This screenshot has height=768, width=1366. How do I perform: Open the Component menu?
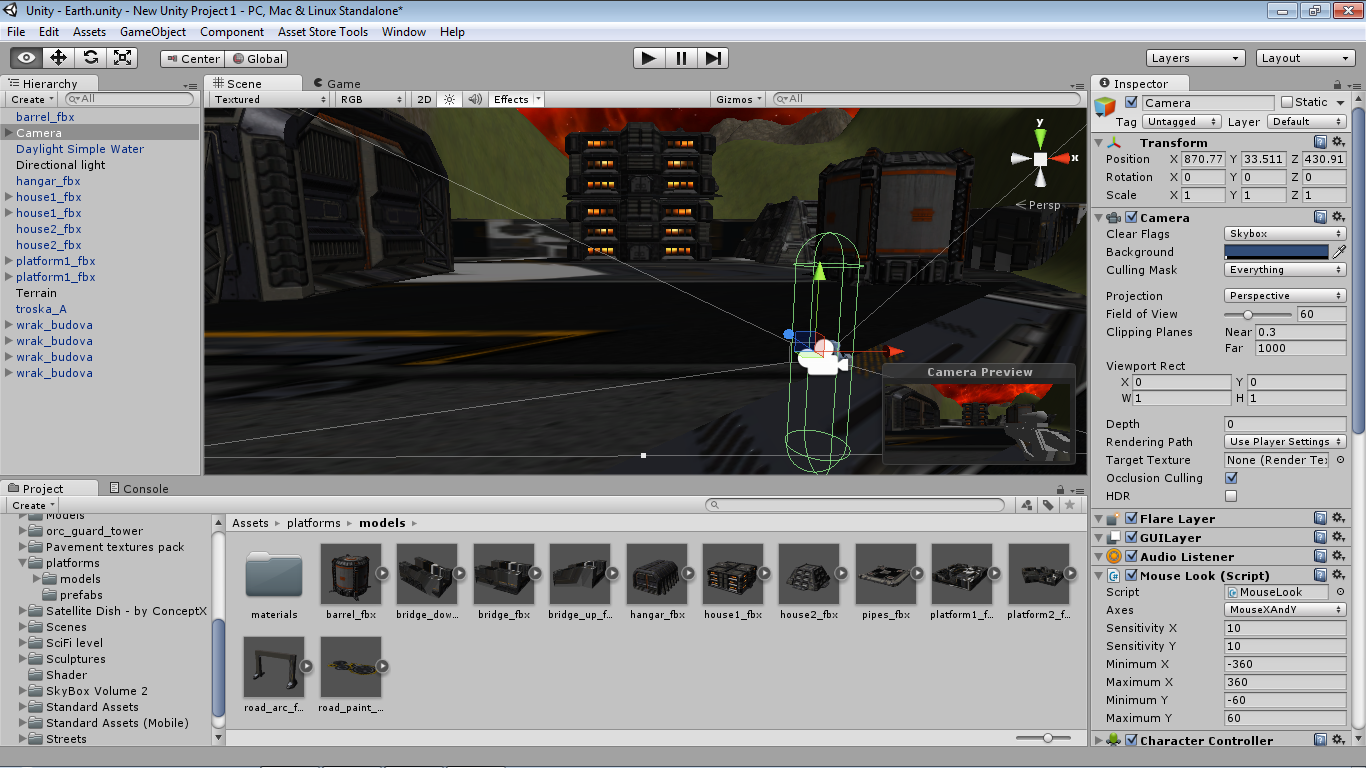tap(232, 32)
